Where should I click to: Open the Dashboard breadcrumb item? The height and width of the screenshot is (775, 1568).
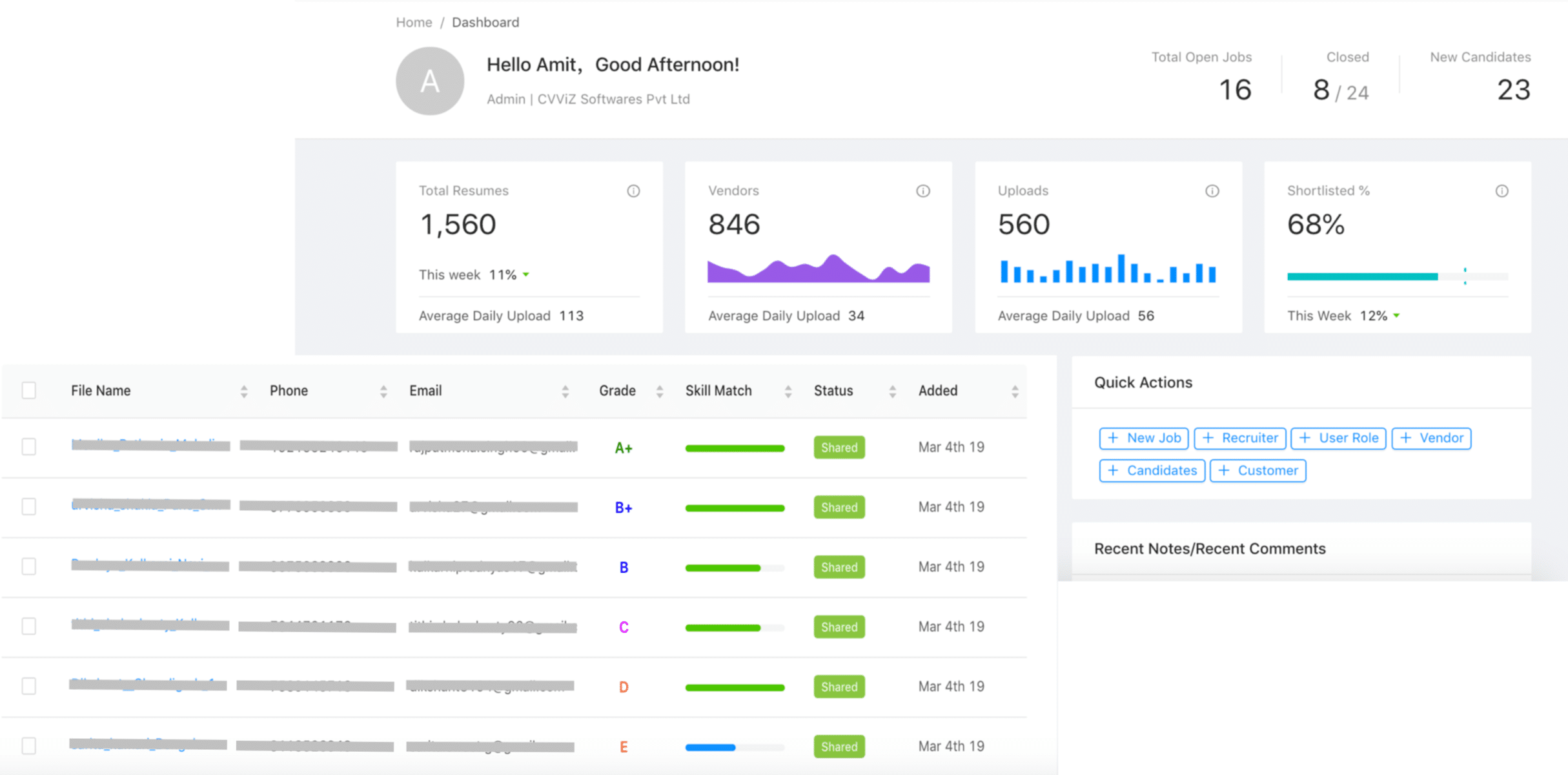[485, 22]
